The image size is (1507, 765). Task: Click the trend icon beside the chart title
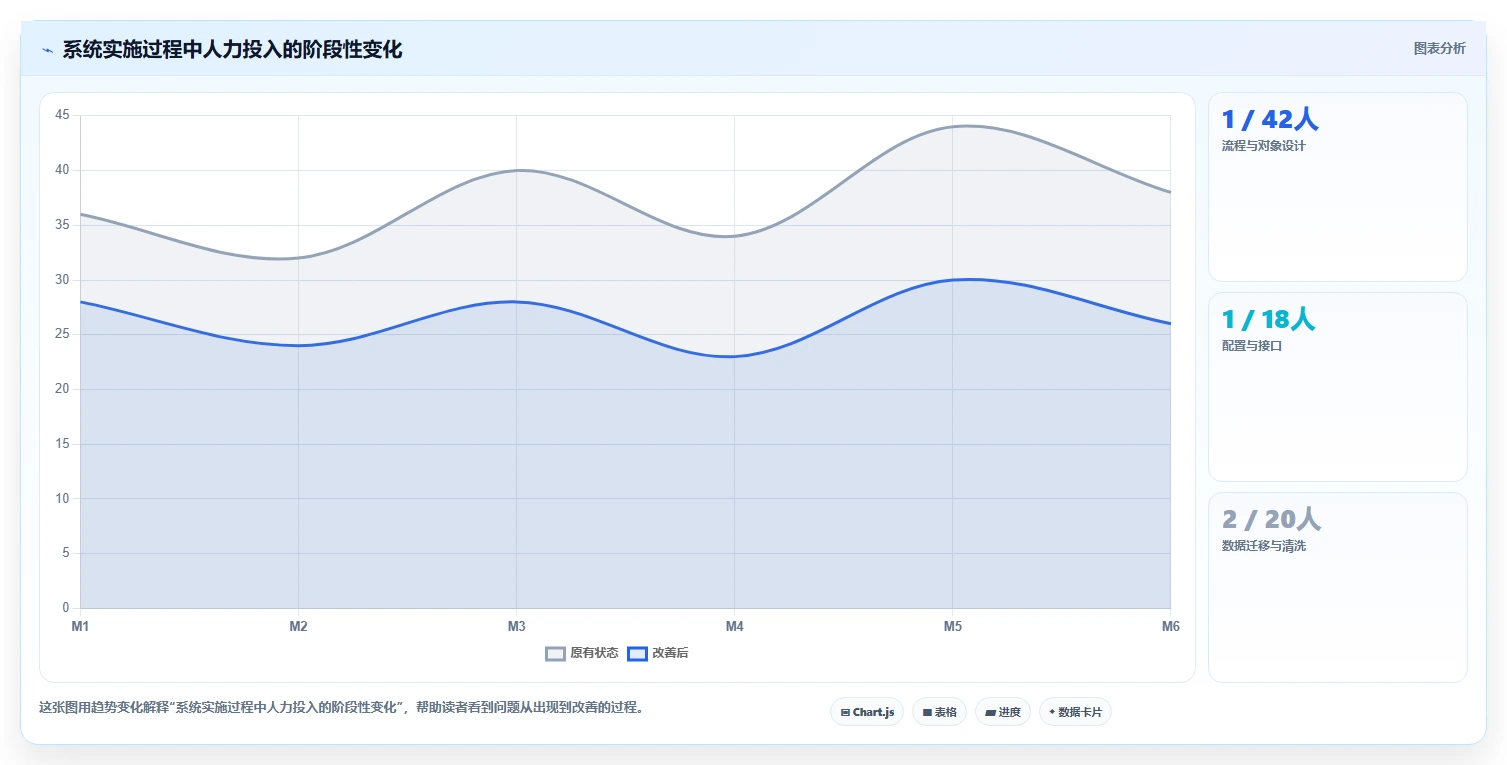click(47, 50)
